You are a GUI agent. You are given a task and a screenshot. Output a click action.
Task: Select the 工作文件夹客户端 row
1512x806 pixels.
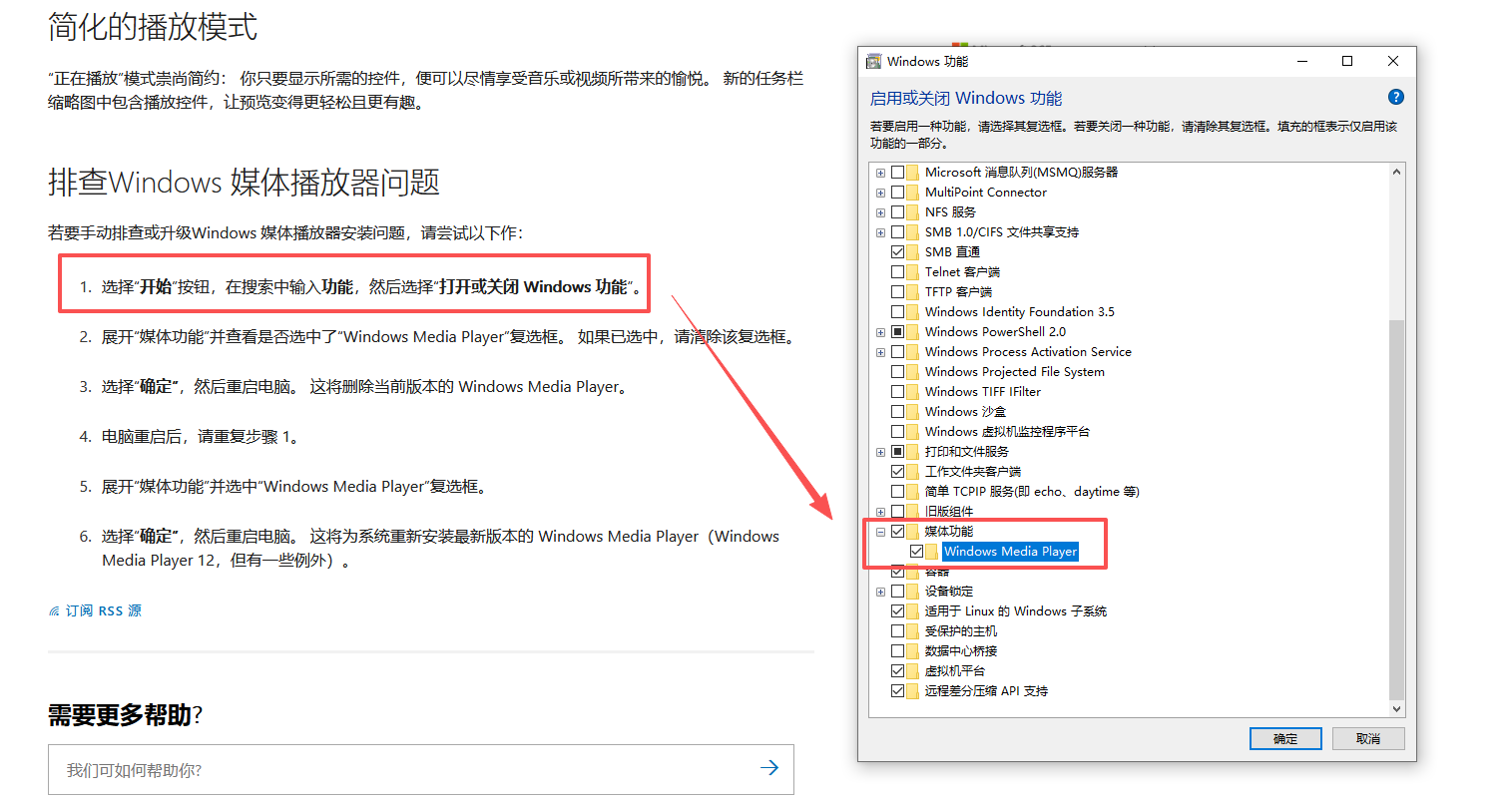[973, 472]
